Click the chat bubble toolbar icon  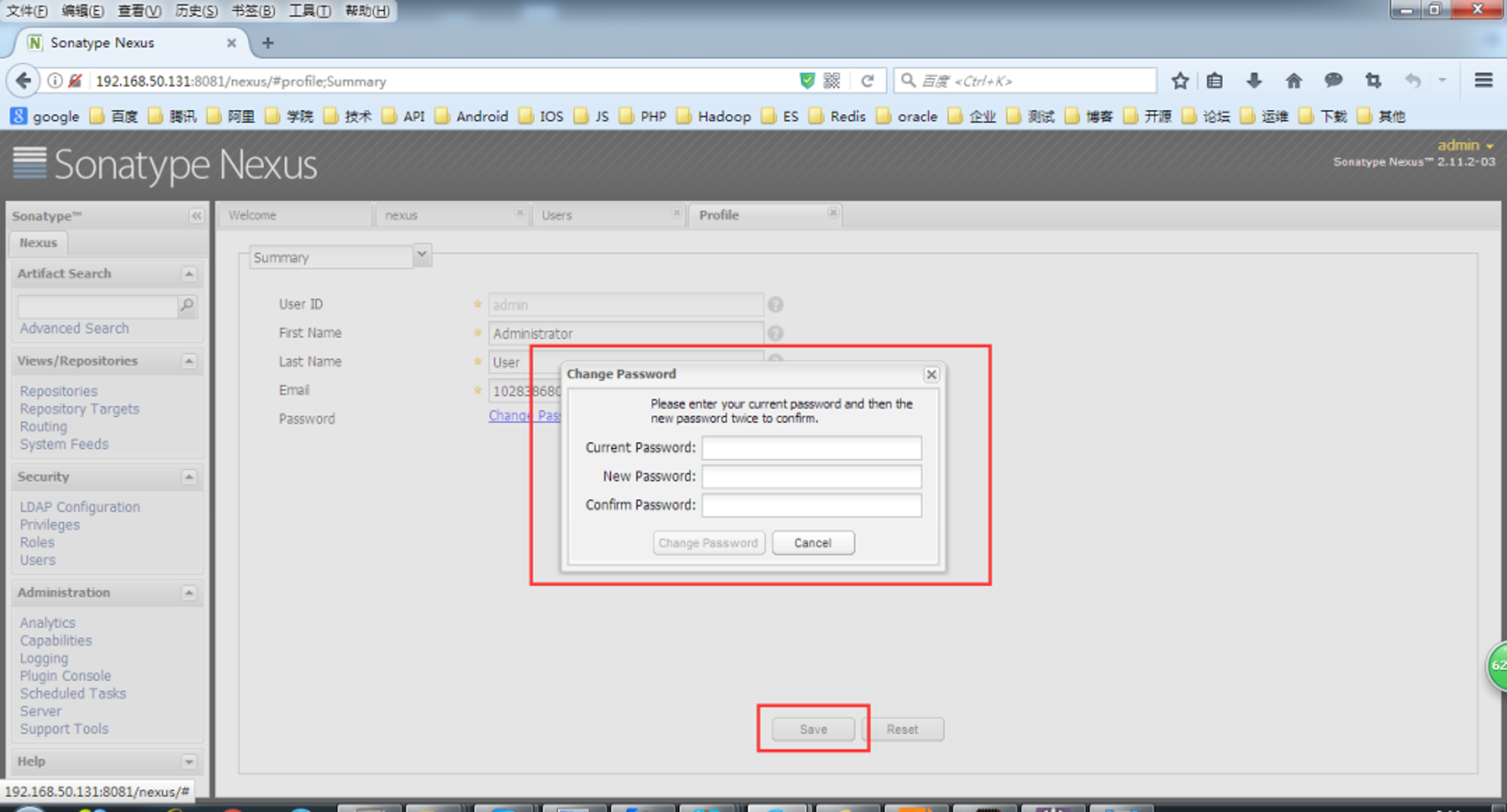pos(1333,80)
